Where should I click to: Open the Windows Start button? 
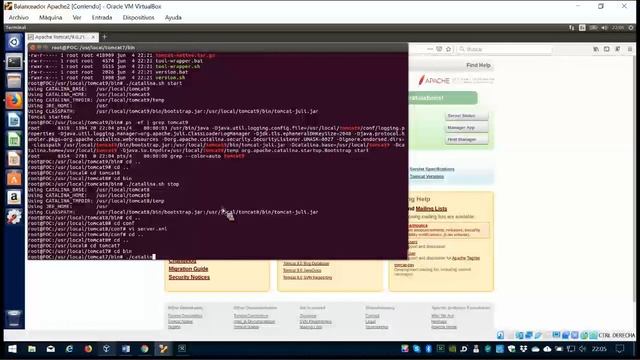pyautogui.click(x=12, y=349)
